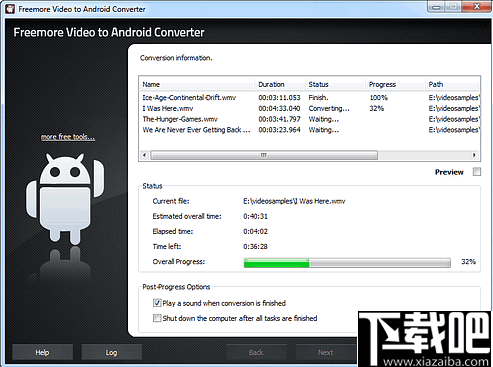Open the 'more free tools...' link

(x=68, y=137)
